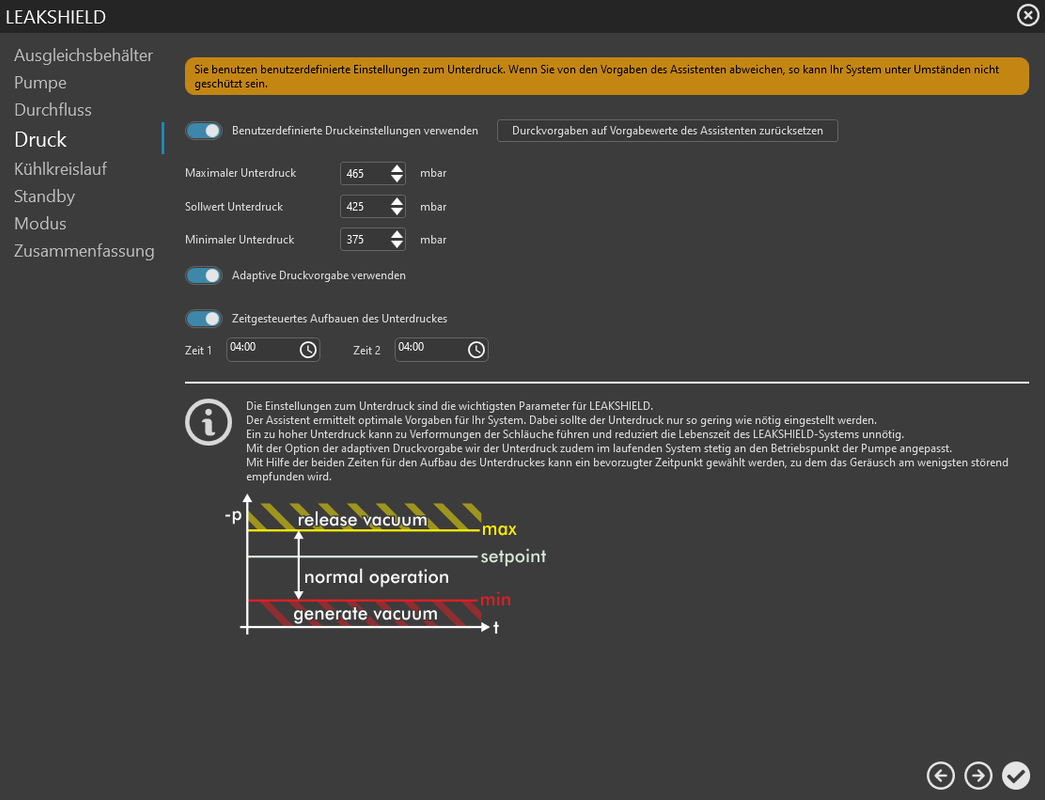Screen dimensions: 1045x800
Task: Go to the Standby page
Action: [44, 197]
